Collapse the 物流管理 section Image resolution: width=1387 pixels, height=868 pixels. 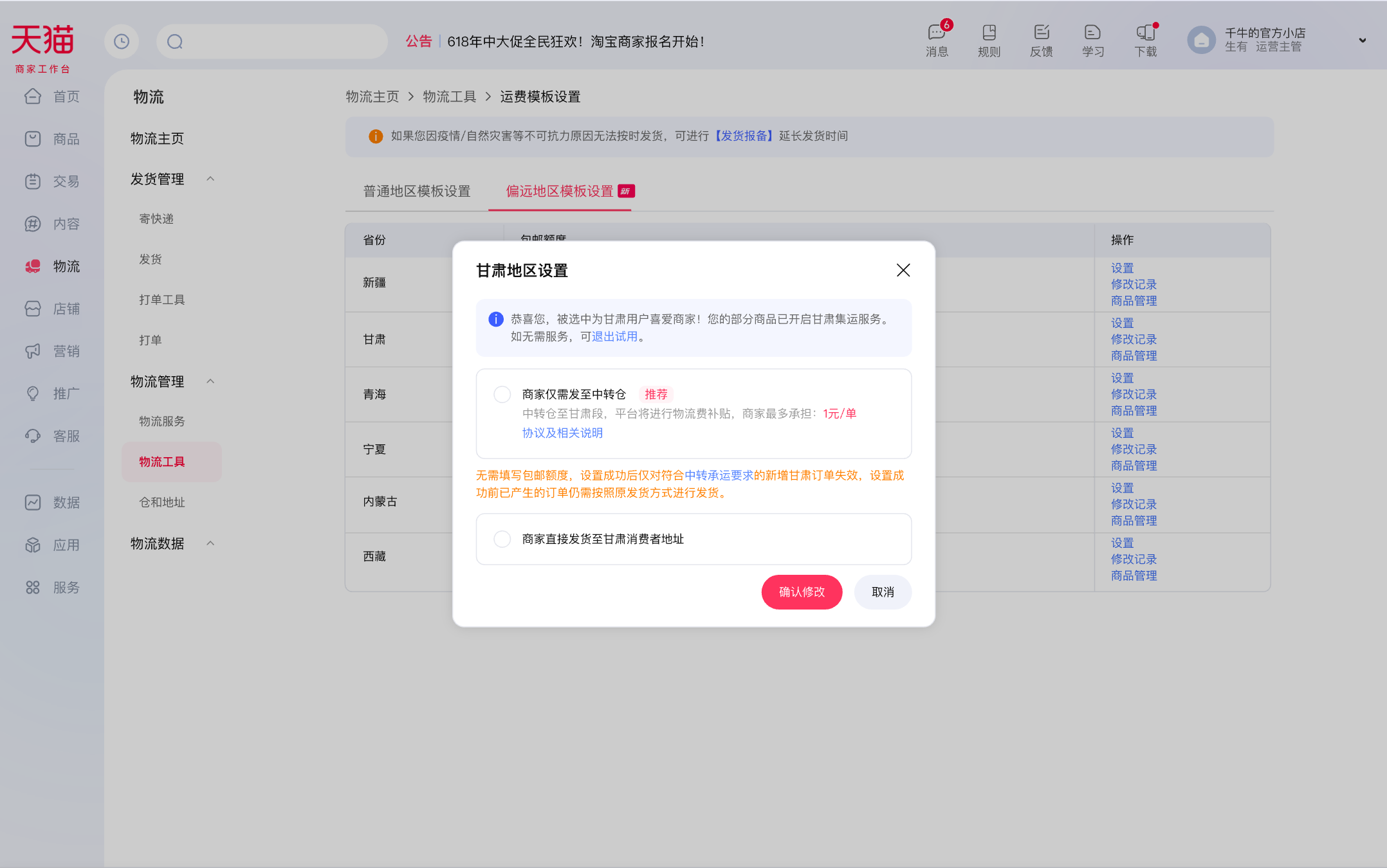(210, 381)
